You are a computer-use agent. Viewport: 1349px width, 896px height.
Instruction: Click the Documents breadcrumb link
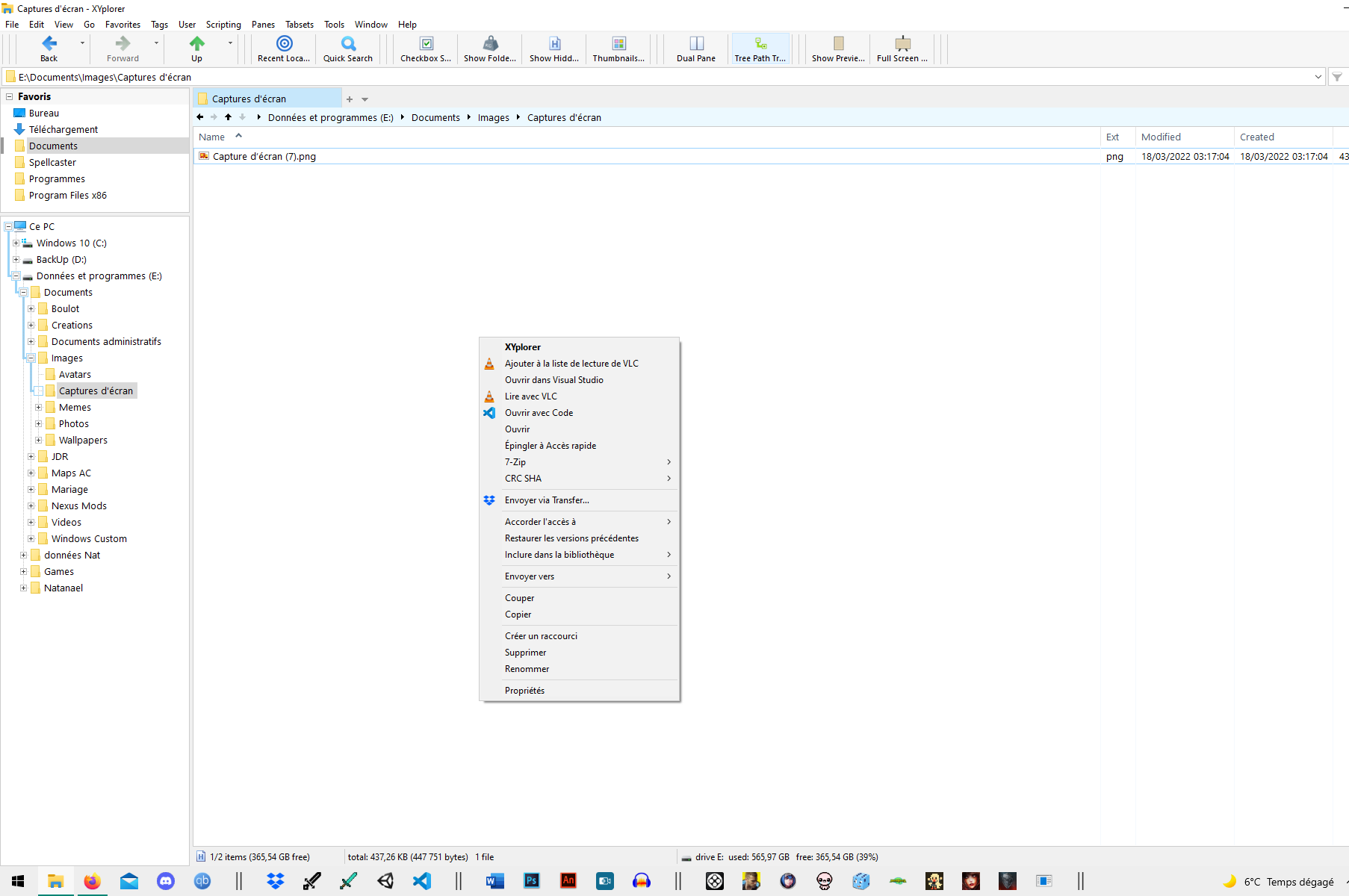(435, 118)
